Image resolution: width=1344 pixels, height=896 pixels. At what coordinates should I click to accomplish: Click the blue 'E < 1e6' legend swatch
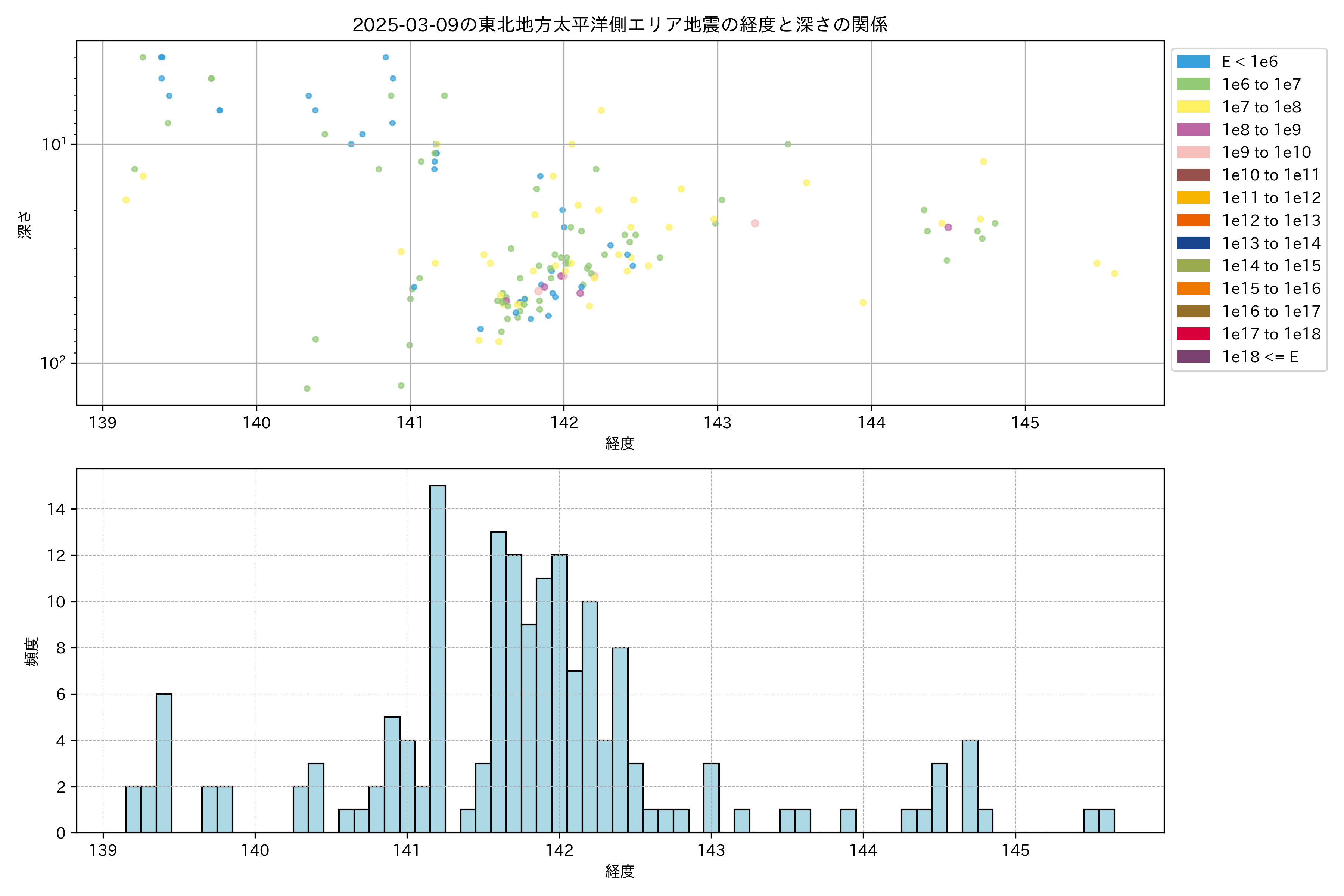1192,62
